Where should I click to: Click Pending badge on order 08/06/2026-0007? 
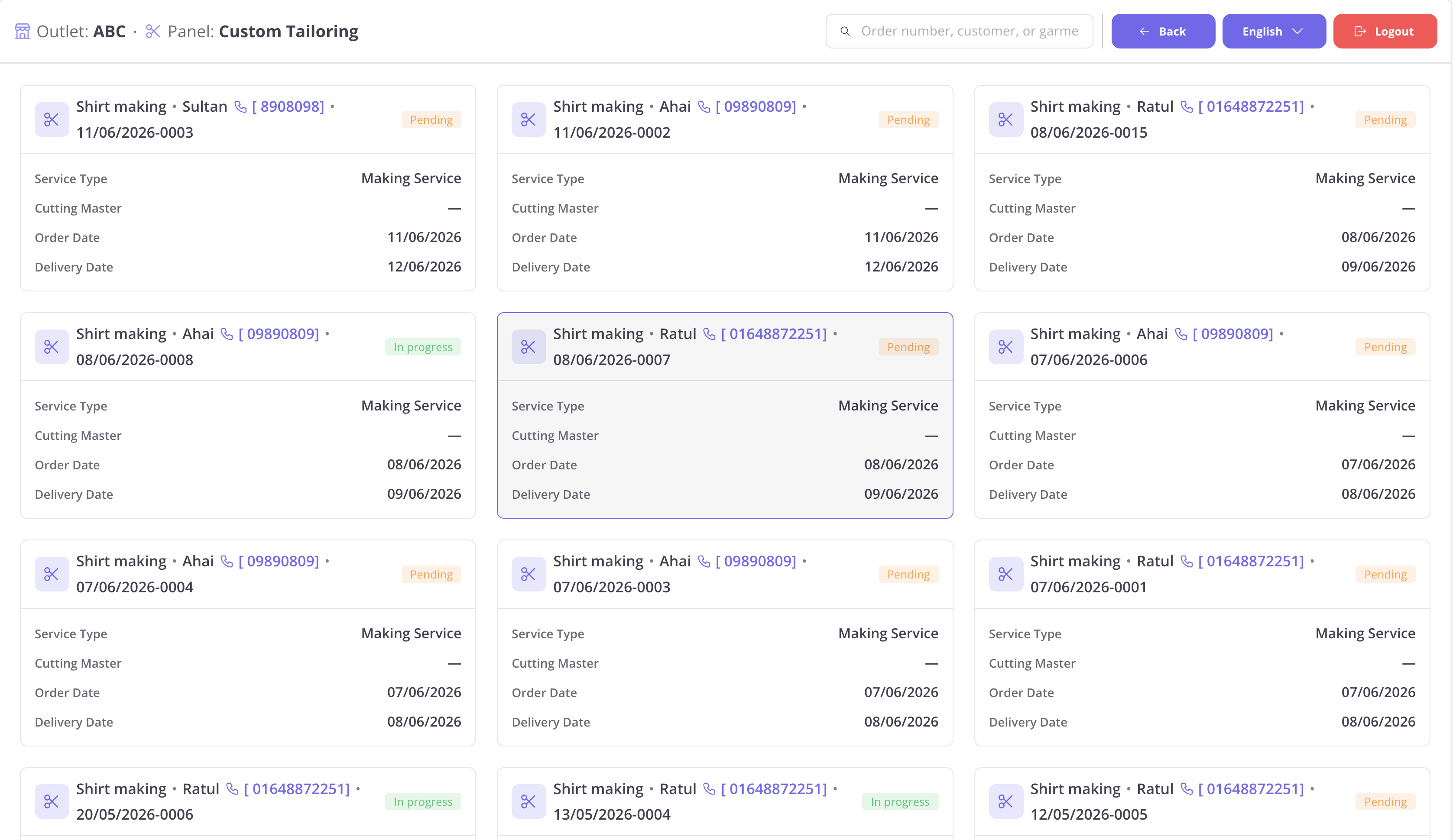908,347
